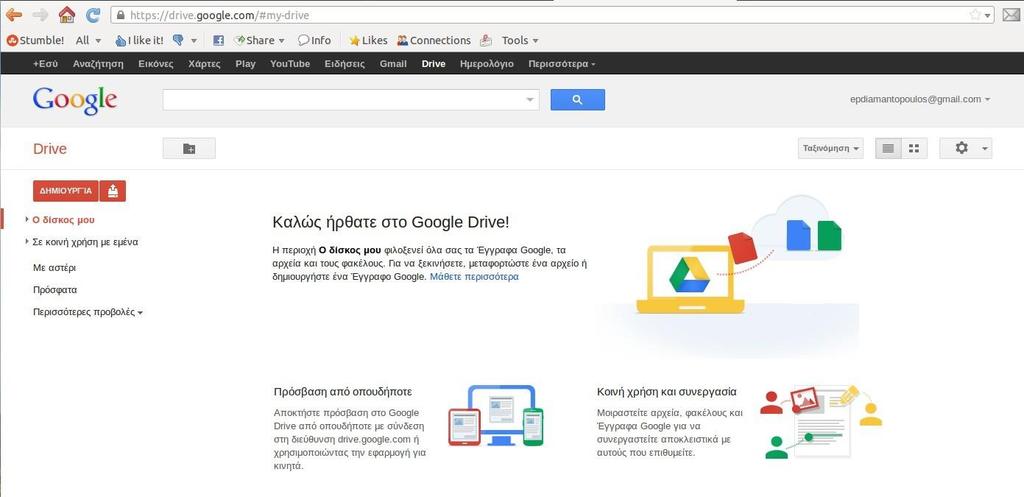The height and width of the screenshot is (497, 1024).
Task: Open the settings gear menu
Action: click(x=966, y=148)
